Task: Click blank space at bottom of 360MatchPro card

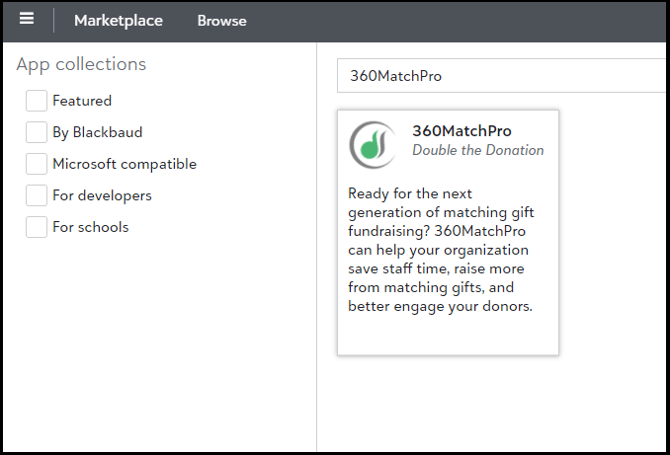Action: pos(447,335)
